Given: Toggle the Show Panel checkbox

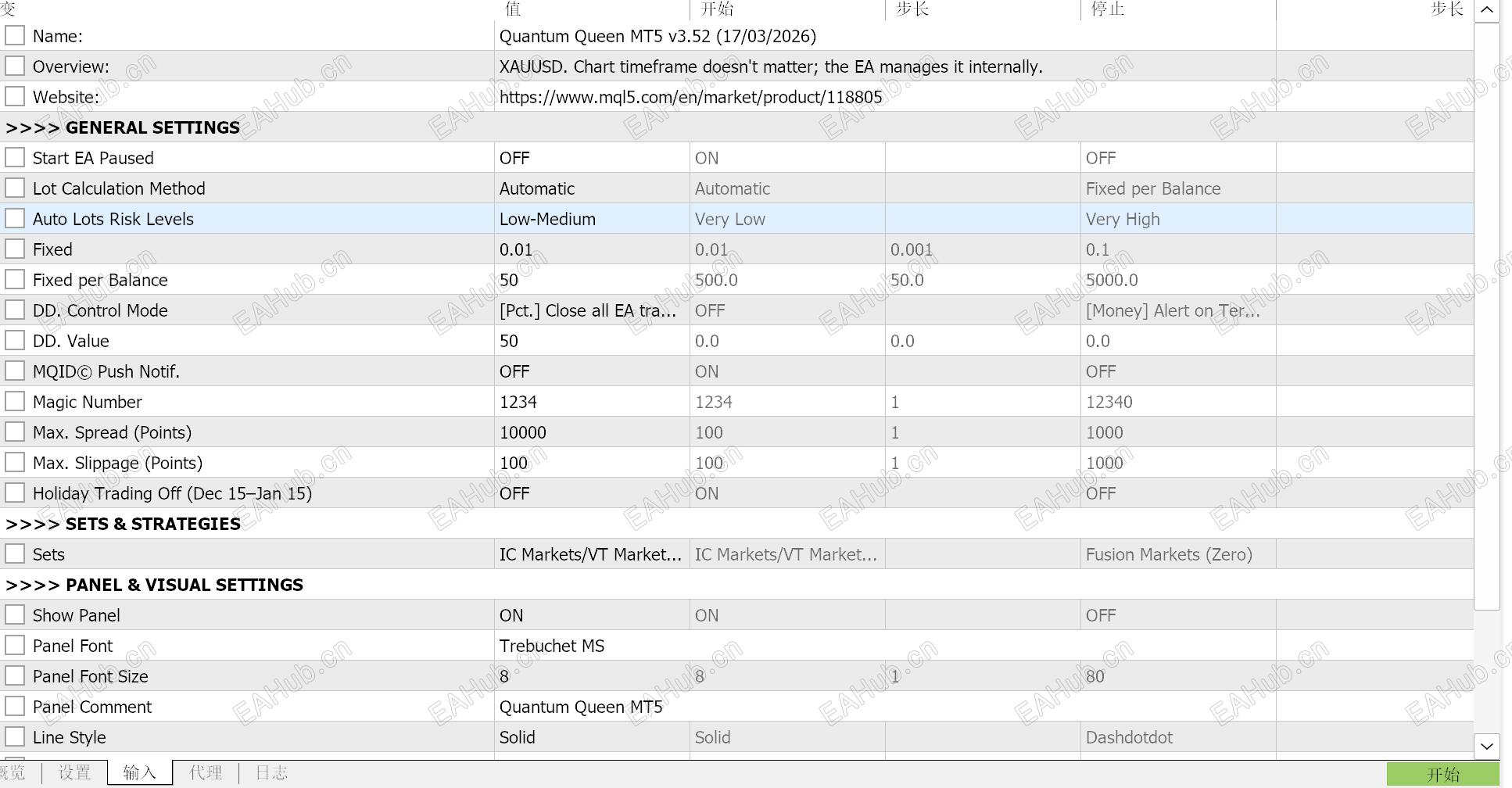Looking at the screenshot, I should pyautogui.click(x=15, y=615).
